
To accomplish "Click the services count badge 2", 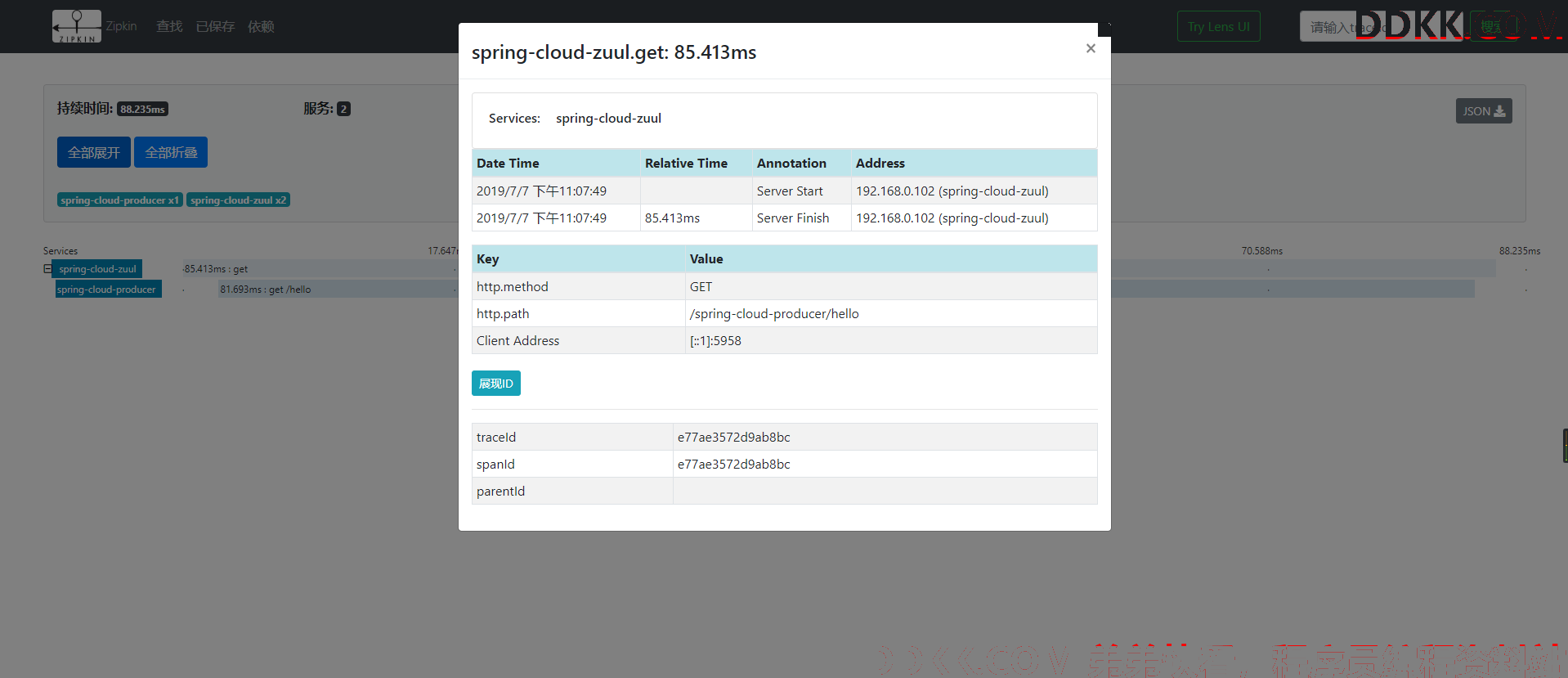I will [x=343, y=109].
